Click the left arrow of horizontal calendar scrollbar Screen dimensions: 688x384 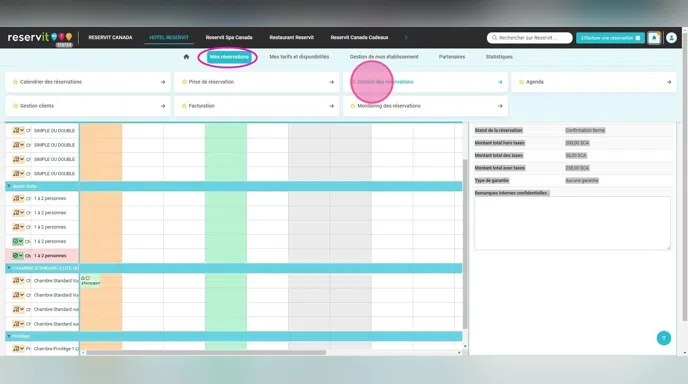pos(83,352)
